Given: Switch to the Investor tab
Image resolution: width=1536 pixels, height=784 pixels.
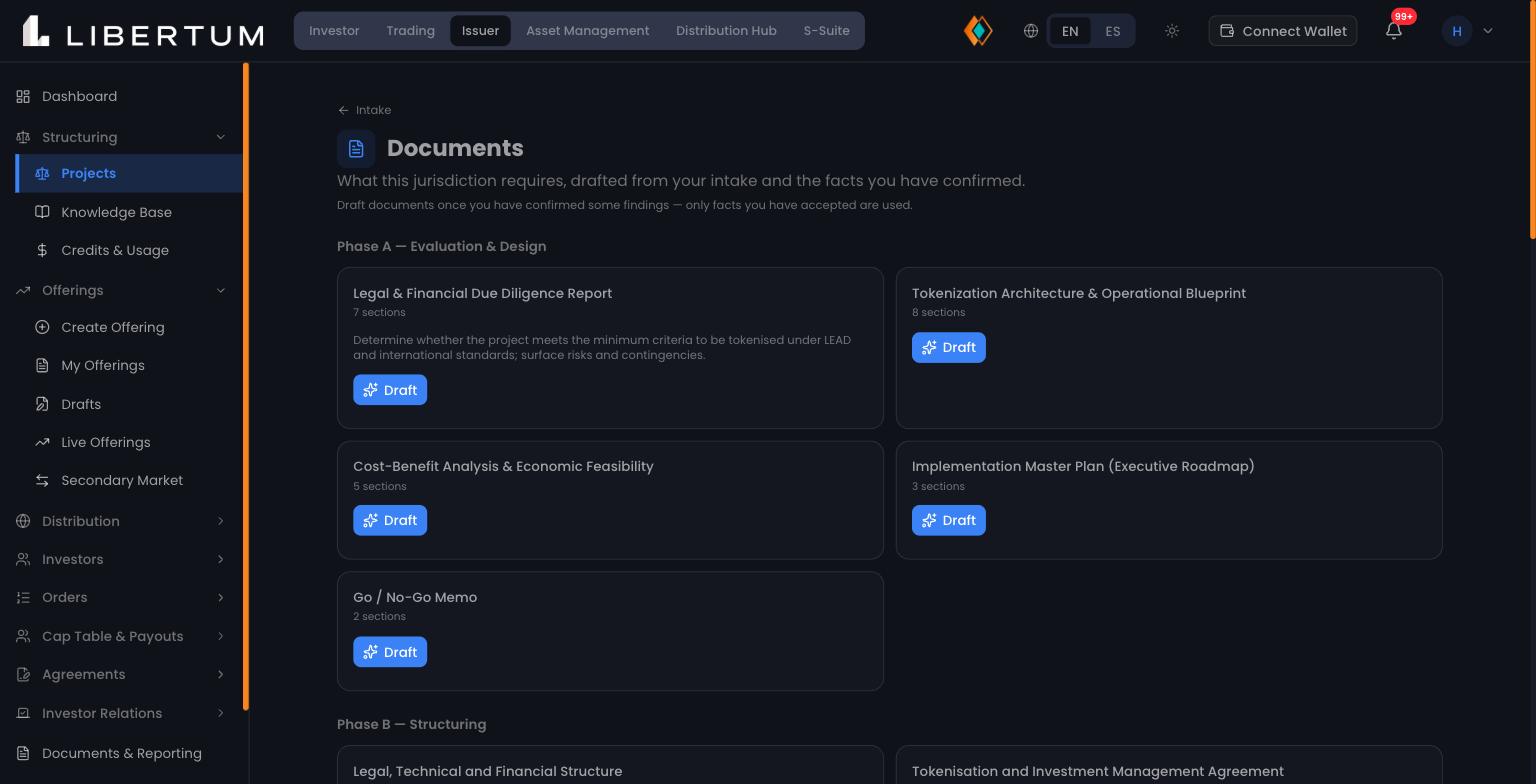Looking at the screenshot, I should pos(334,31).
